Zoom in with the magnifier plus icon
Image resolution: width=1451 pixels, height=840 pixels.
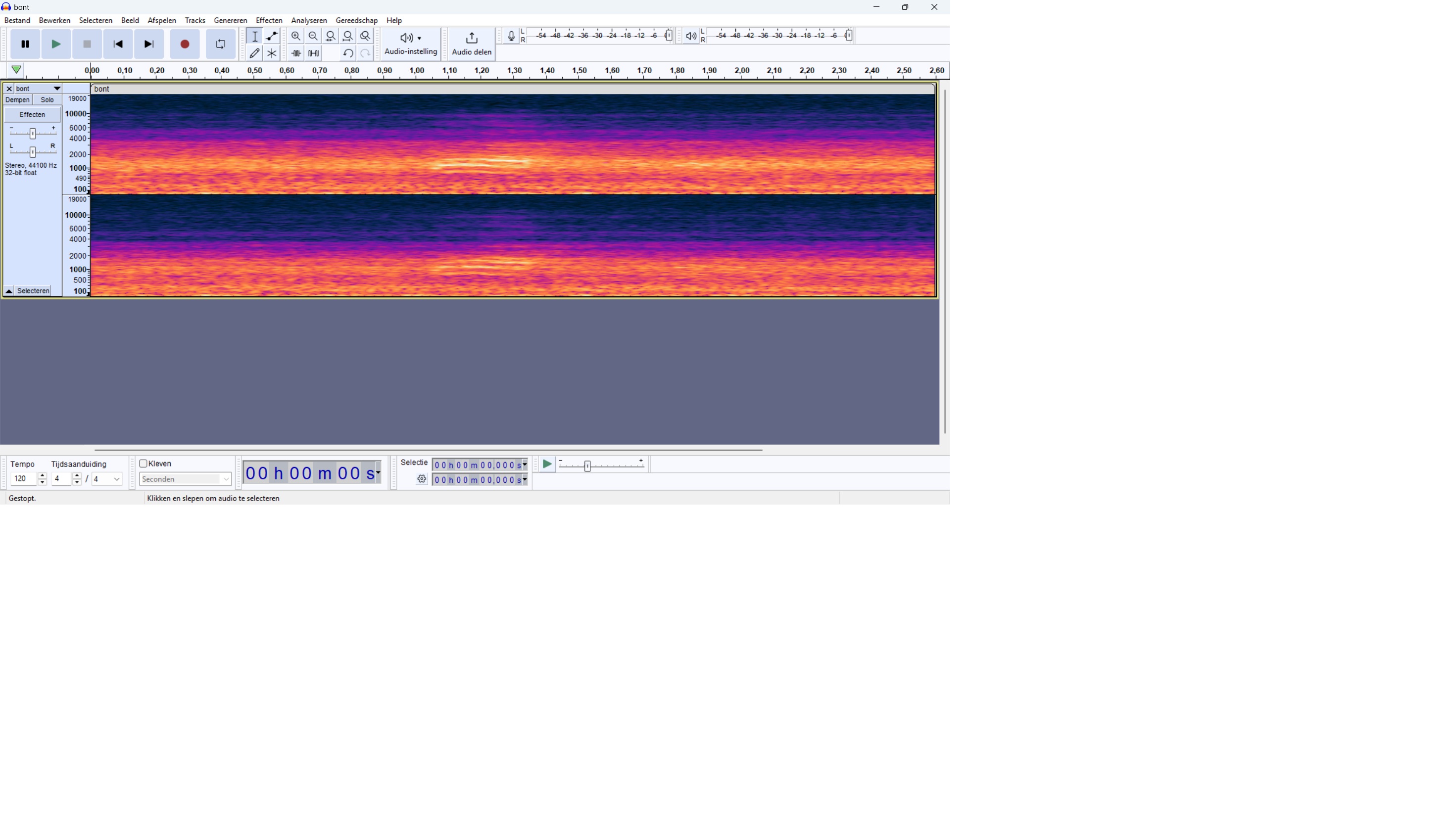(296, 36)
